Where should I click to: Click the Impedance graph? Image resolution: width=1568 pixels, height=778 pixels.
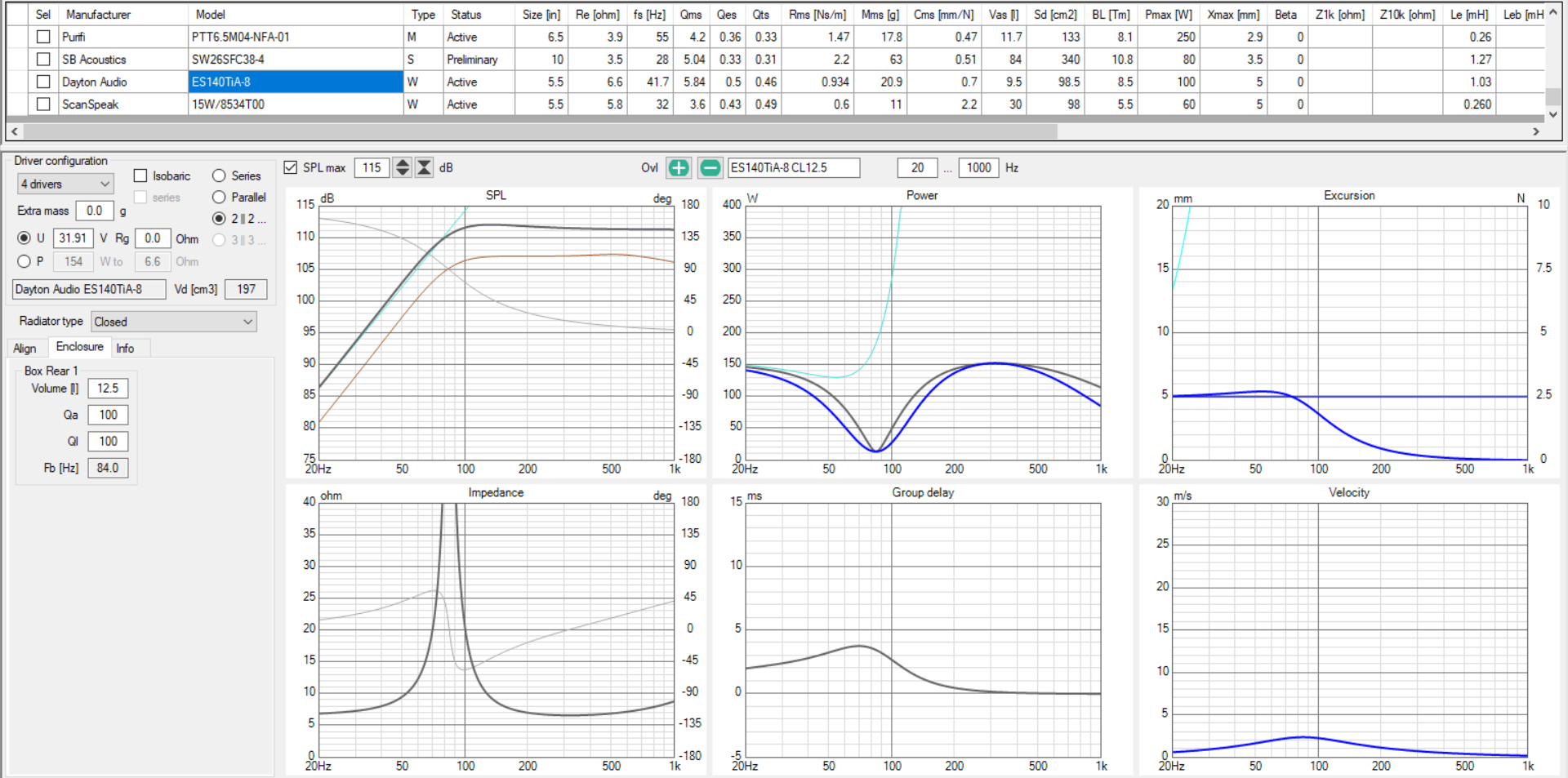point(497,629)
